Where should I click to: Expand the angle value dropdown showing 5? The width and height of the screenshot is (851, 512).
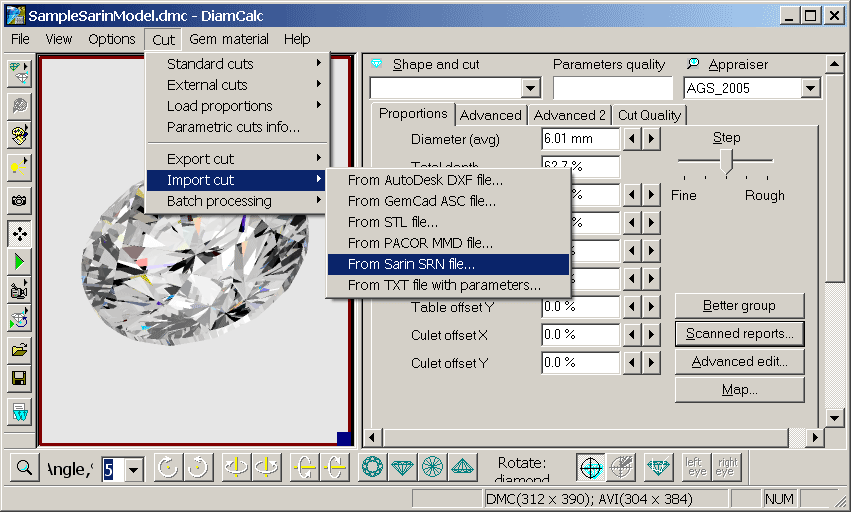click(134, 469)
